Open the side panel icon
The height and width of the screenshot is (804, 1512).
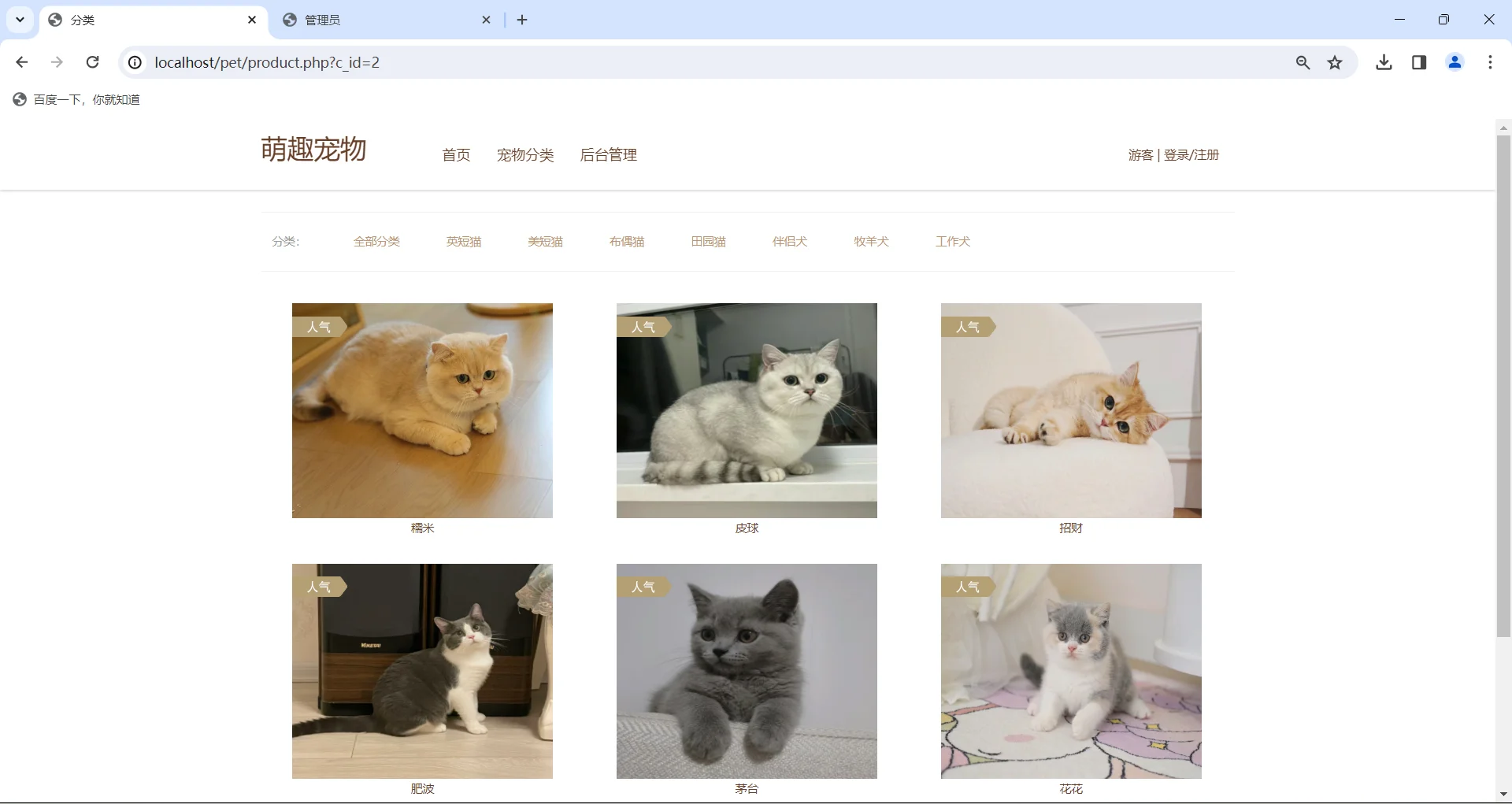click(1419, 62)
